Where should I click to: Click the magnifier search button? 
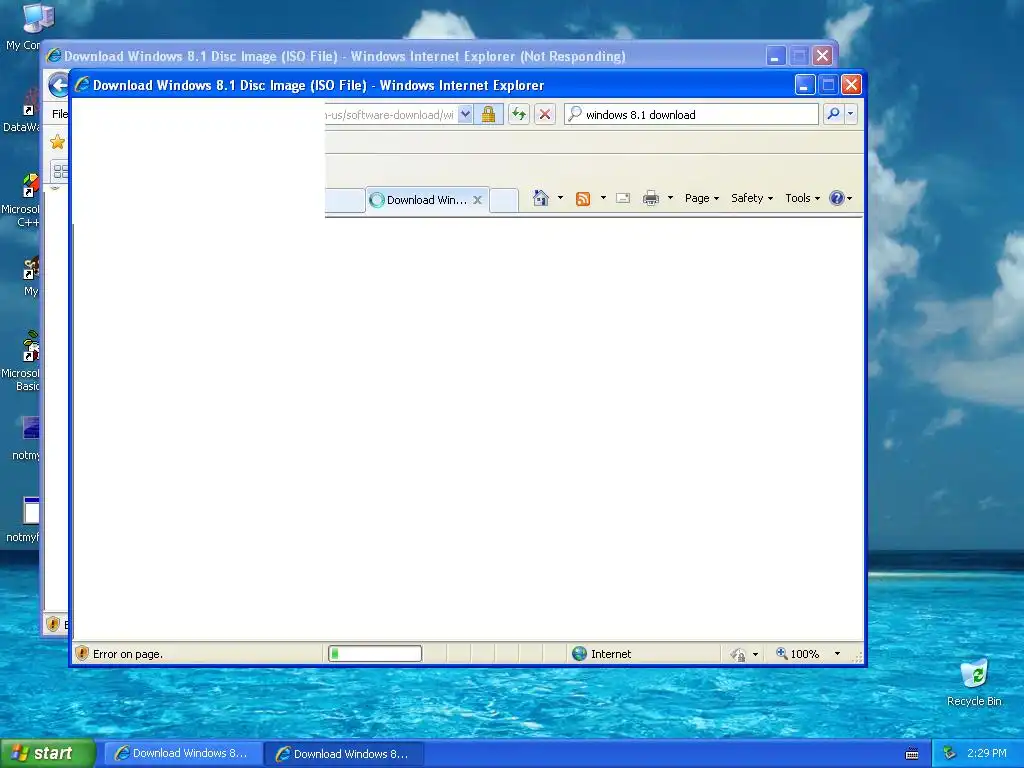833,114
